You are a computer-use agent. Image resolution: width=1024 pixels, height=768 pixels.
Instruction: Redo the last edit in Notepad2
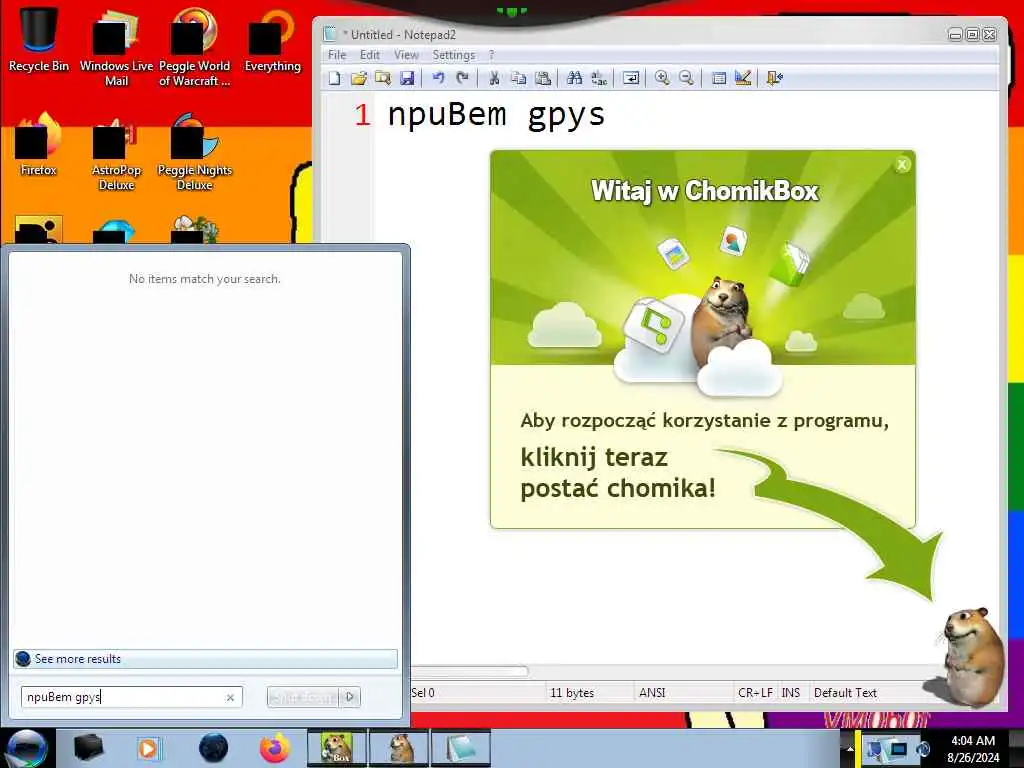[x=462, y=78]
